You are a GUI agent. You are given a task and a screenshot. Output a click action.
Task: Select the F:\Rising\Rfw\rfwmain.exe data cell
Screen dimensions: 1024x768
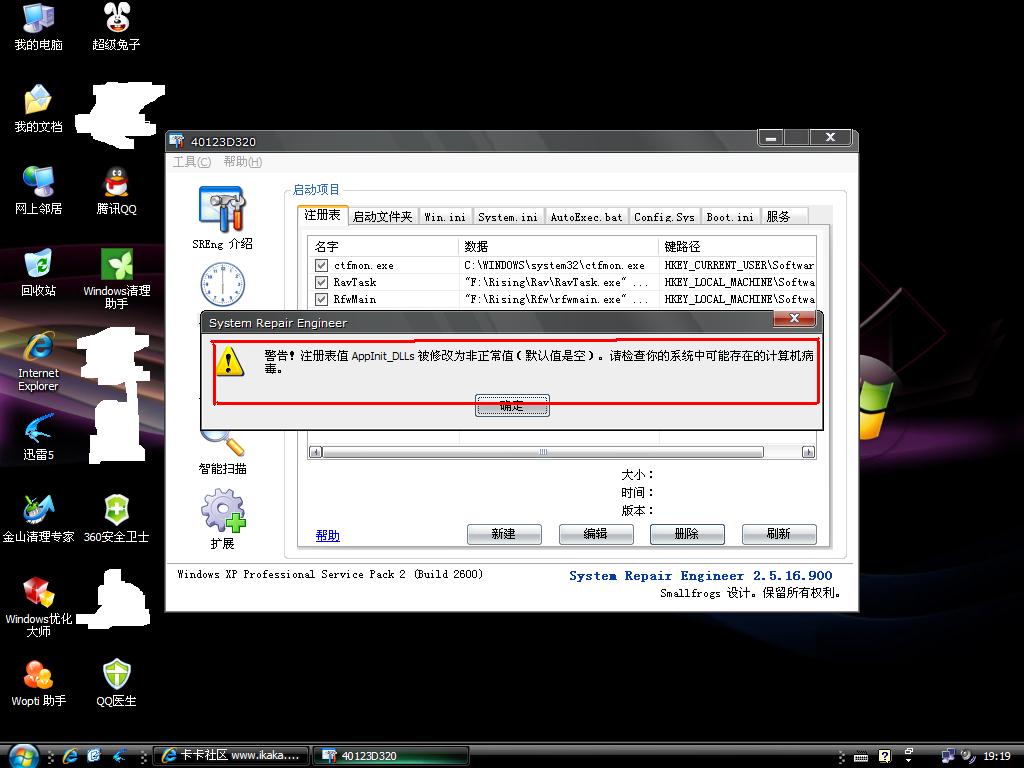click(x=556, y=299)
